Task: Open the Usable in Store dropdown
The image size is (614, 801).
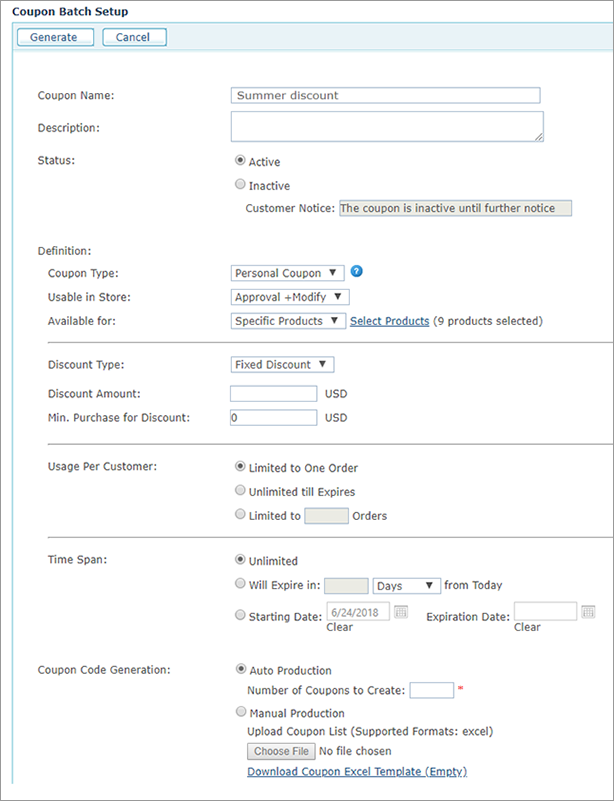Action: (290, 297)
